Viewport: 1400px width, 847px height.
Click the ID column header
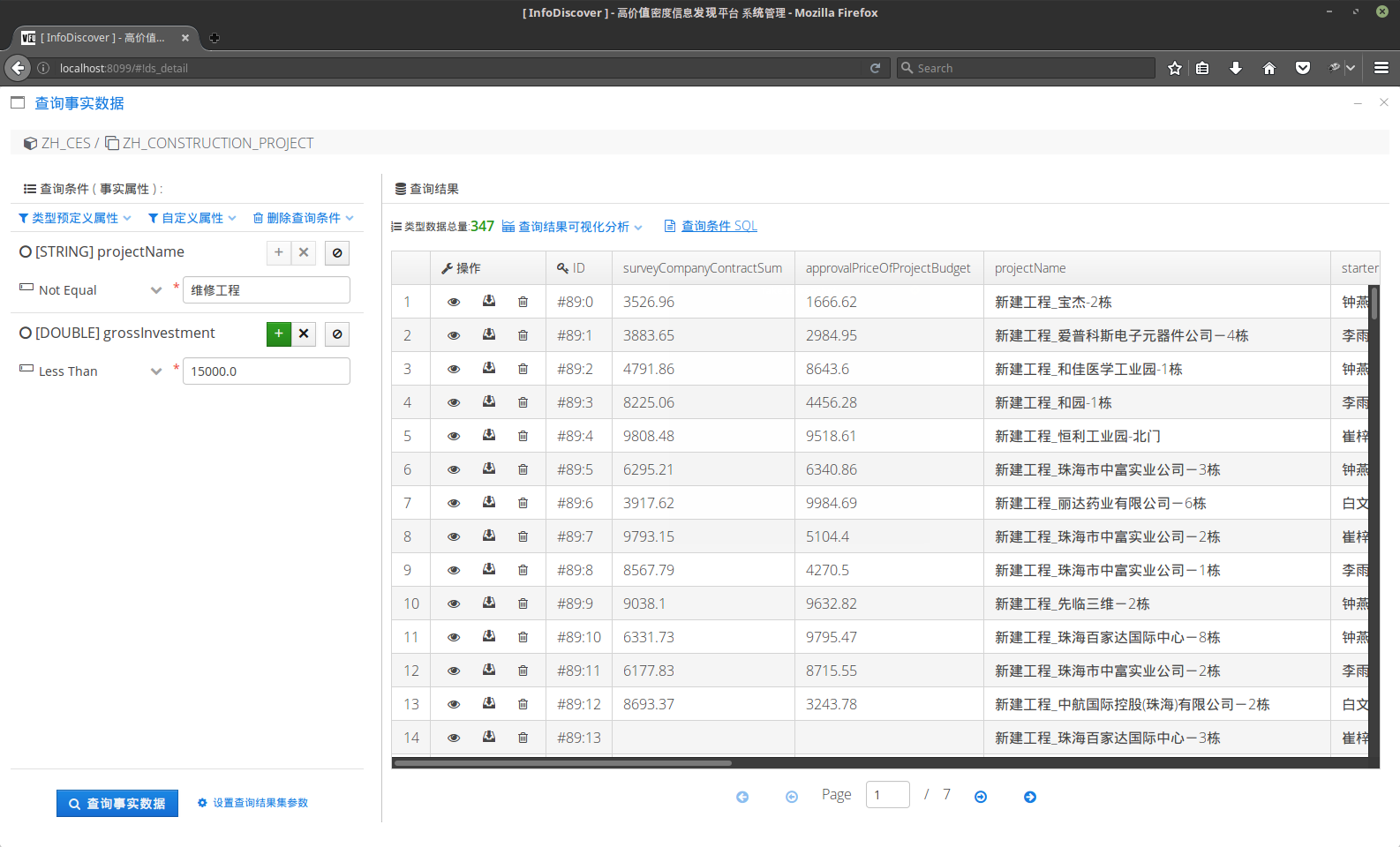578,268
